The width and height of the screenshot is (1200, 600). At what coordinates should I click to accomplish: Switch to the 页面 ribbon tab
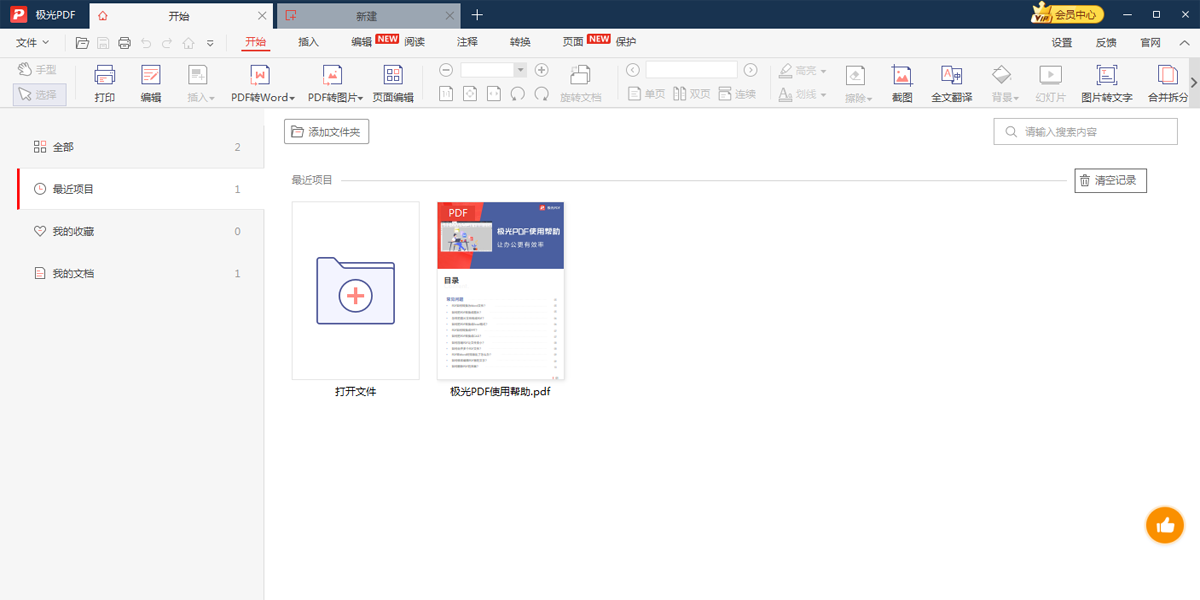573,42
